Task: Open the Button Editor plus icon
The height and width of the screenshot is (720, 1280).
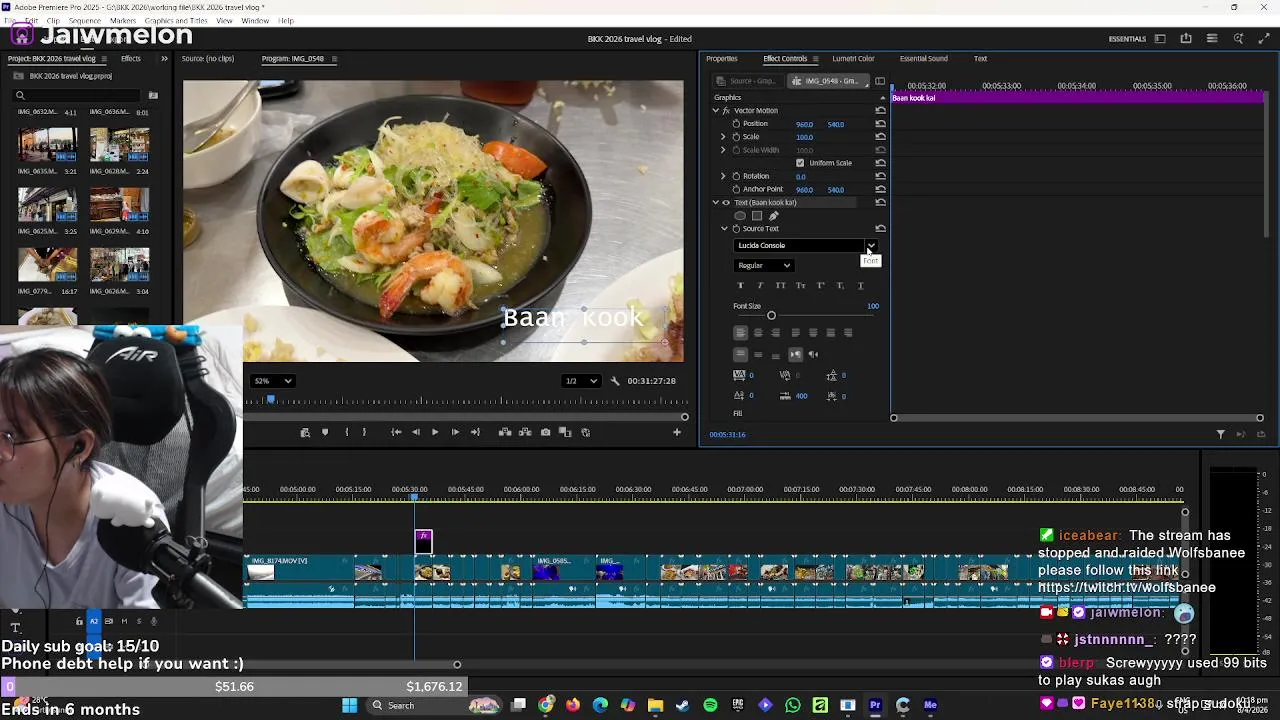Action: (x=677, y=432)
